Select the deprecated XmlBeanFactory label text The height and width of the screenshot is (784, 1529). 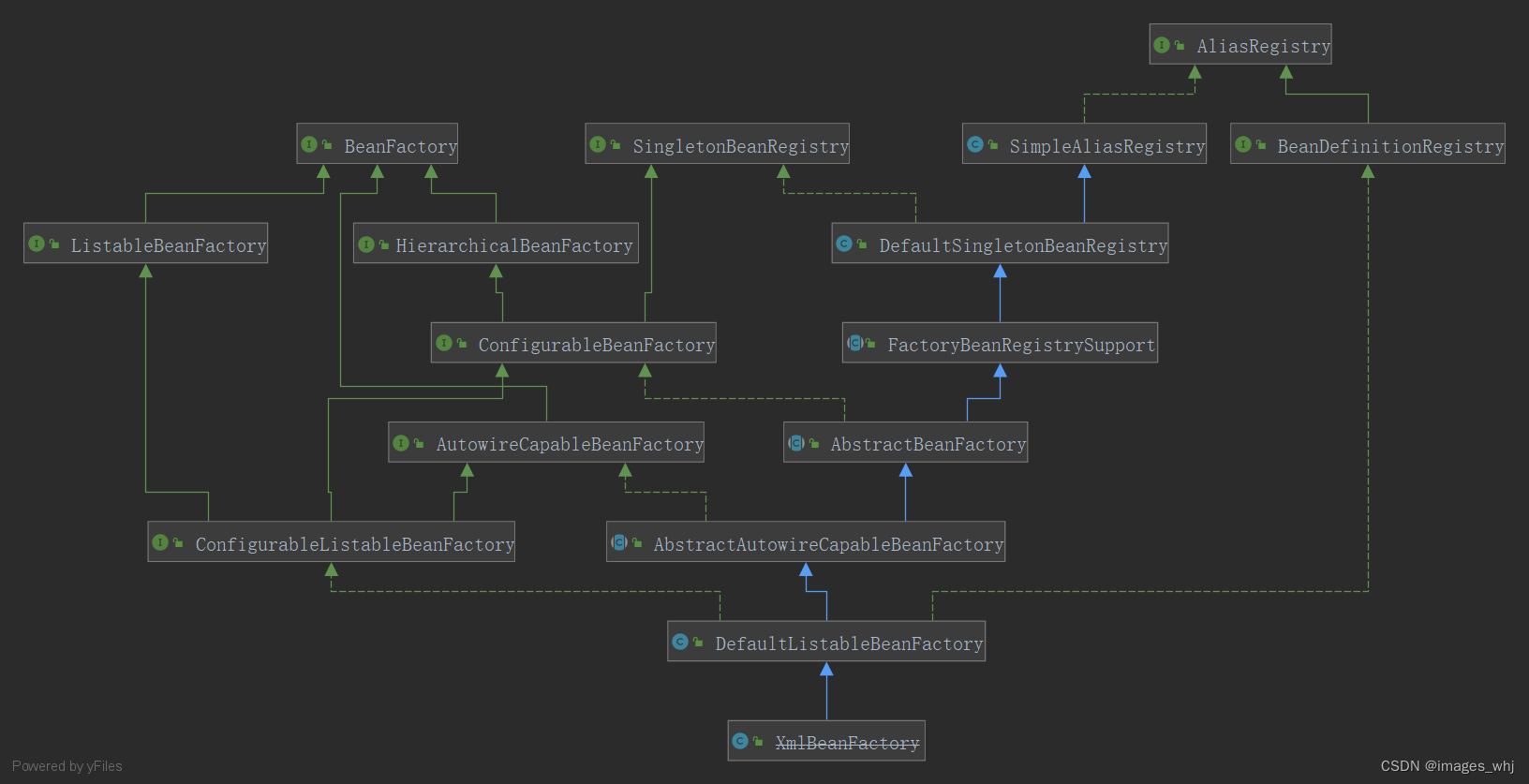(847, 743)
